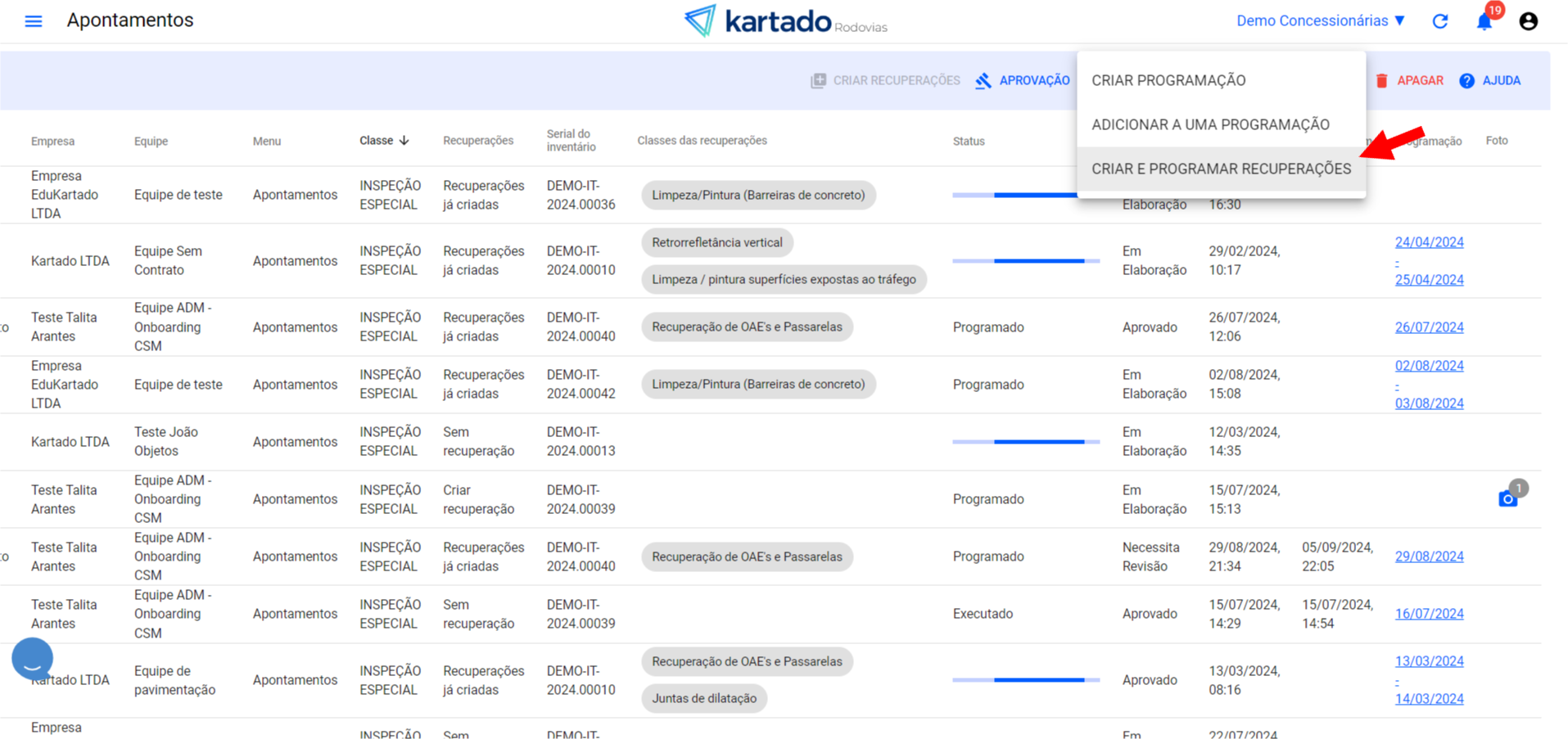
Task: Open the 26/07/2024 programming link
Action: pos(1429,327)
